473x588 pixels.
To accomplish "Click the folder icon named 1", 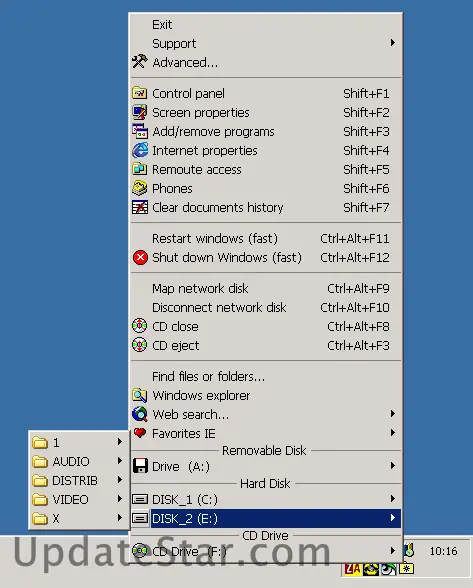I will coord(40,443).
